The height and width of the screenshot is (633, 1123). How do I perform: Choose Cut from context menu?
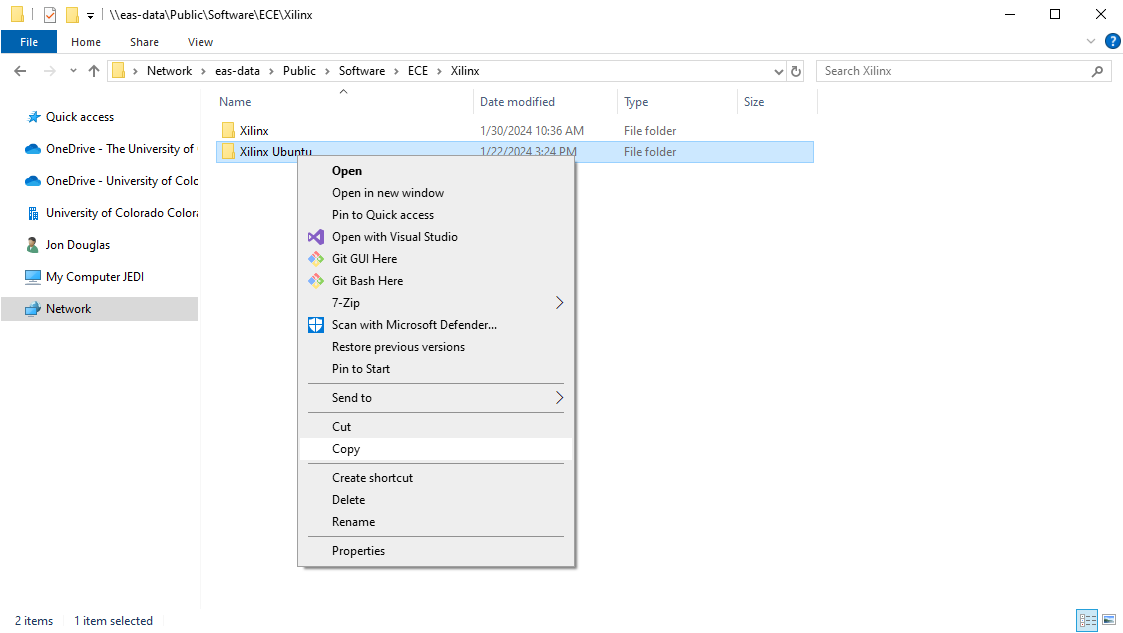pos(436,427)
